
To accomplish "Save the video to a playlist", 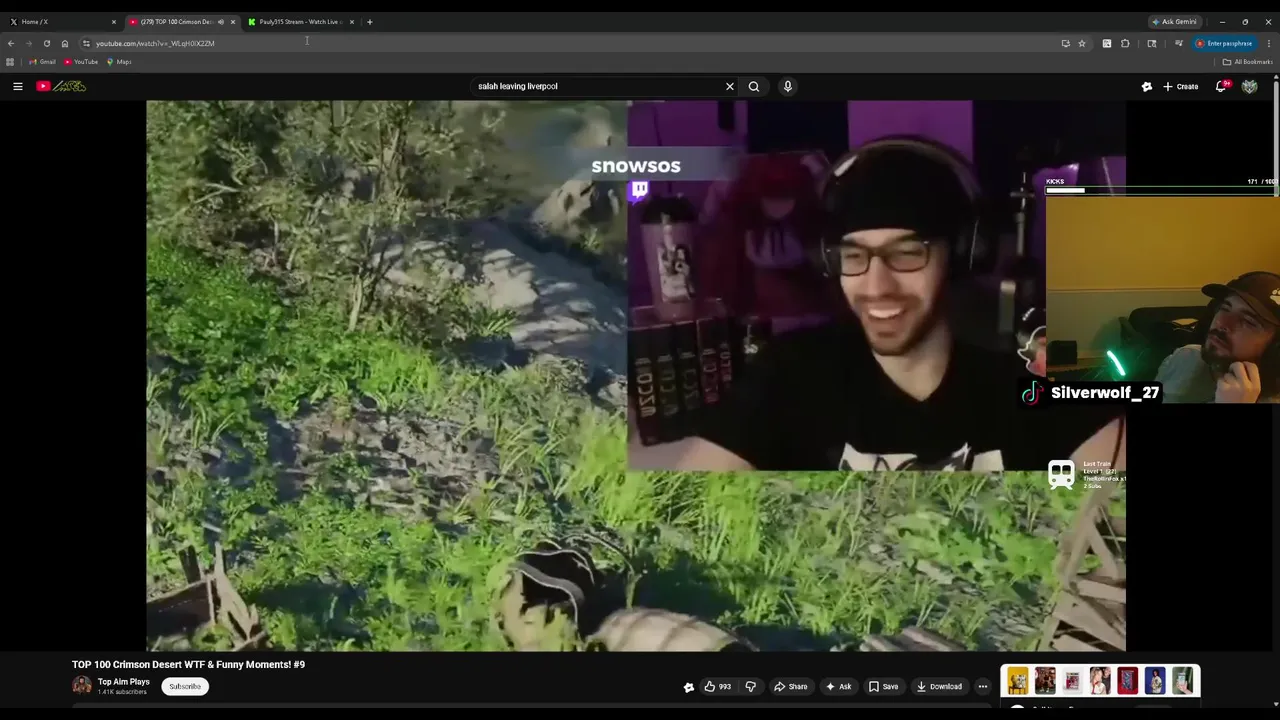I will [883, 686].
